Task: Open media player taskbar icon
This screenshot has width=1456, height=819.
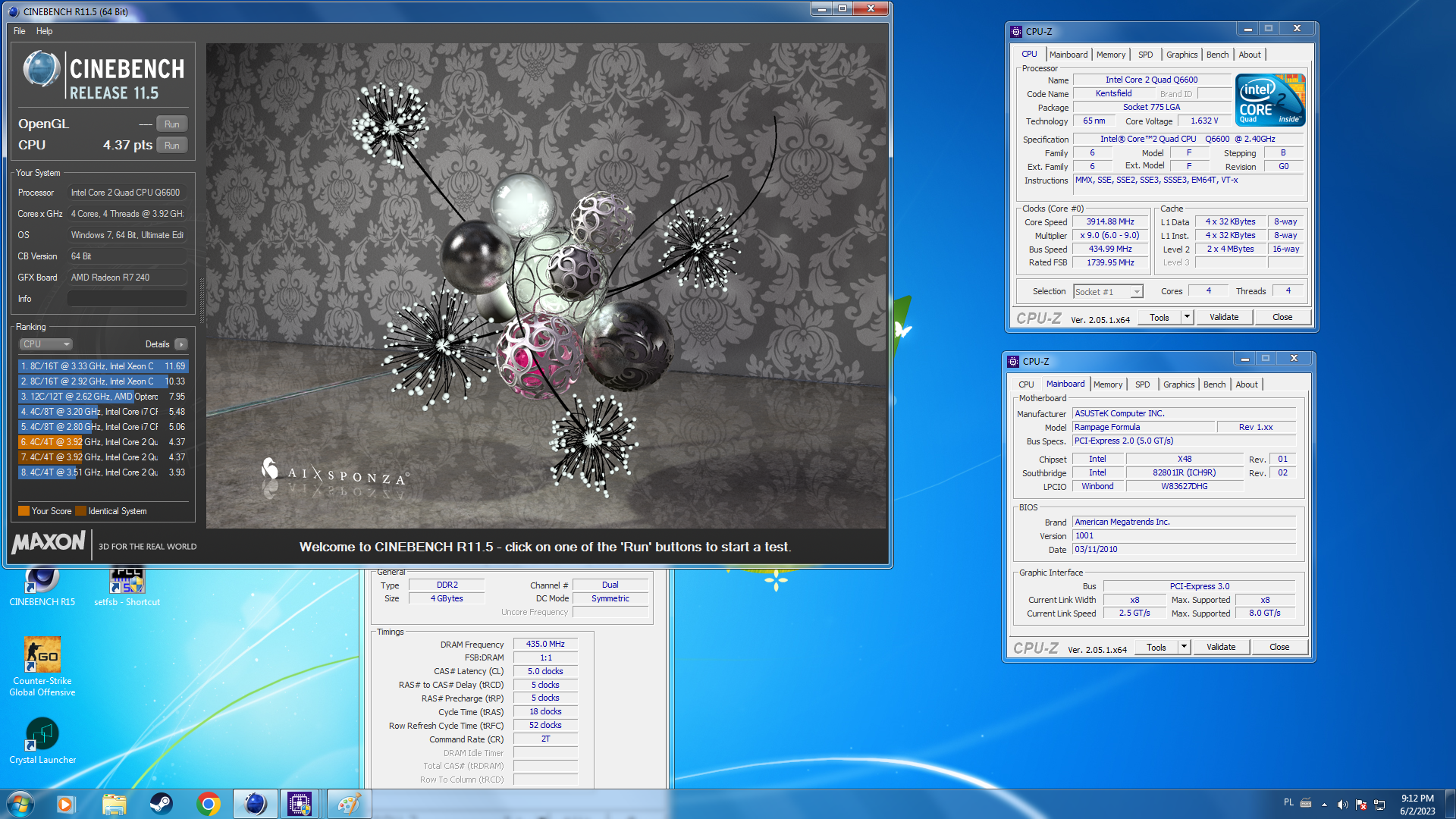Action: (66, 804)
